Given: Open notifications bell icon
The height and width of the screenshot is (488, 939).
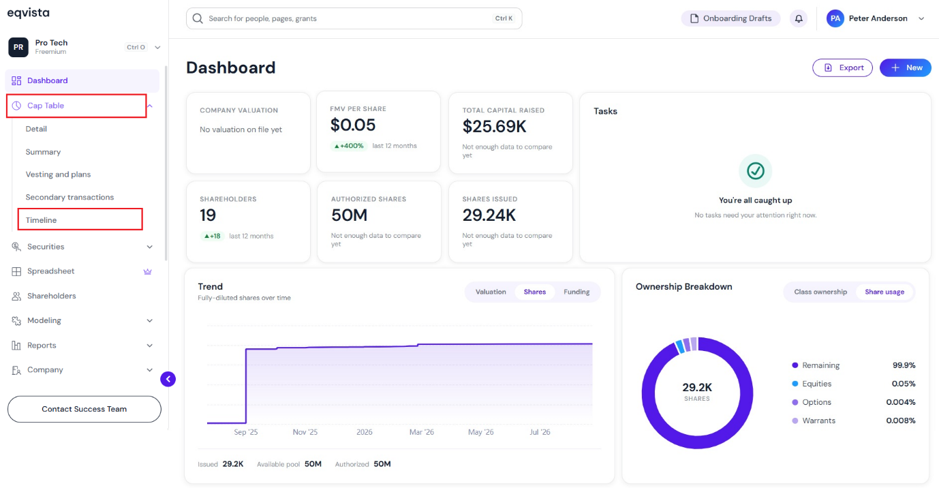Looking at the screenshot, I should [798, 19].
